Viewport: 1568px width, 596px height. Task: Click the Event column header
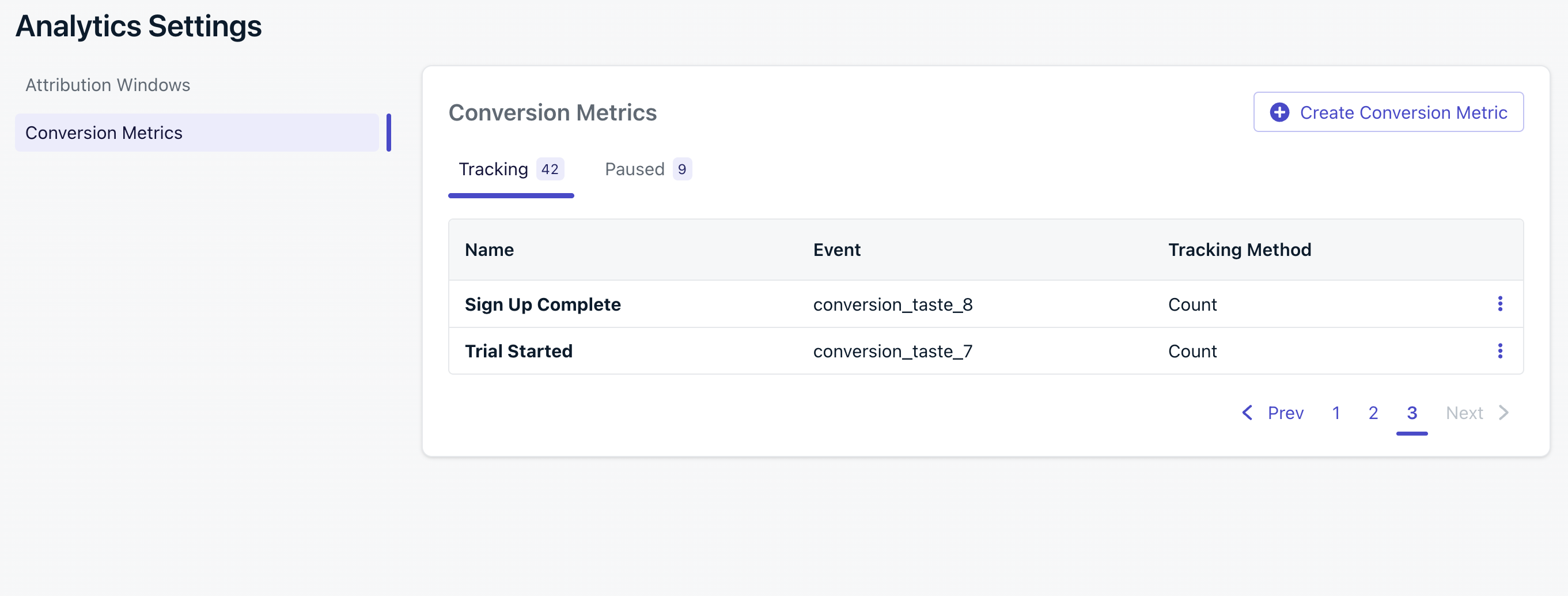(x=836, y=250)
